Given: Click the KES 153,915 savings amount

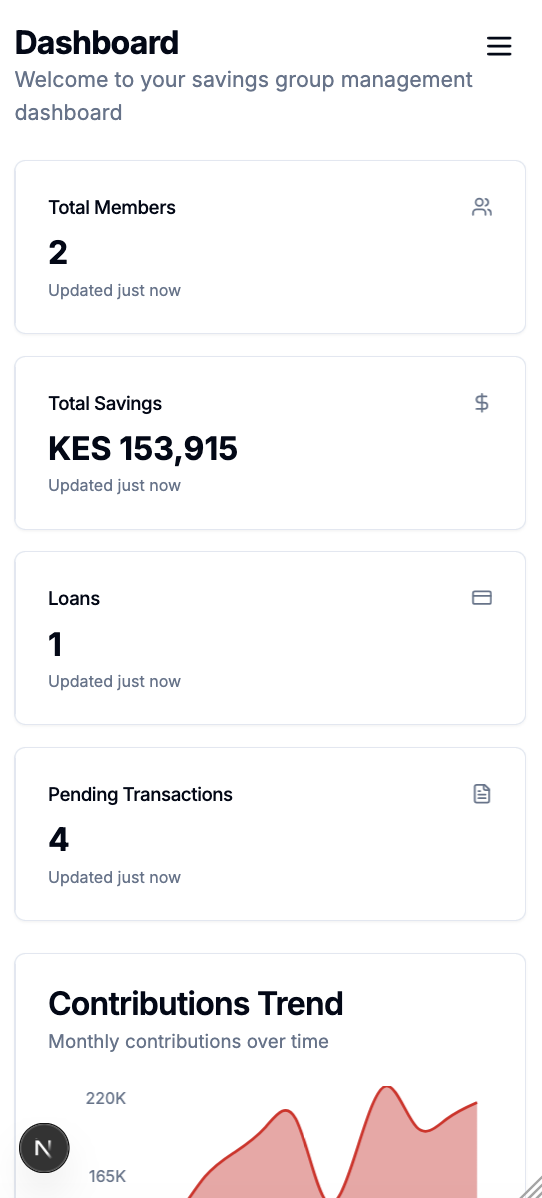Looking at the screenshot, I should pyautogui.click(x=143, y=448).
